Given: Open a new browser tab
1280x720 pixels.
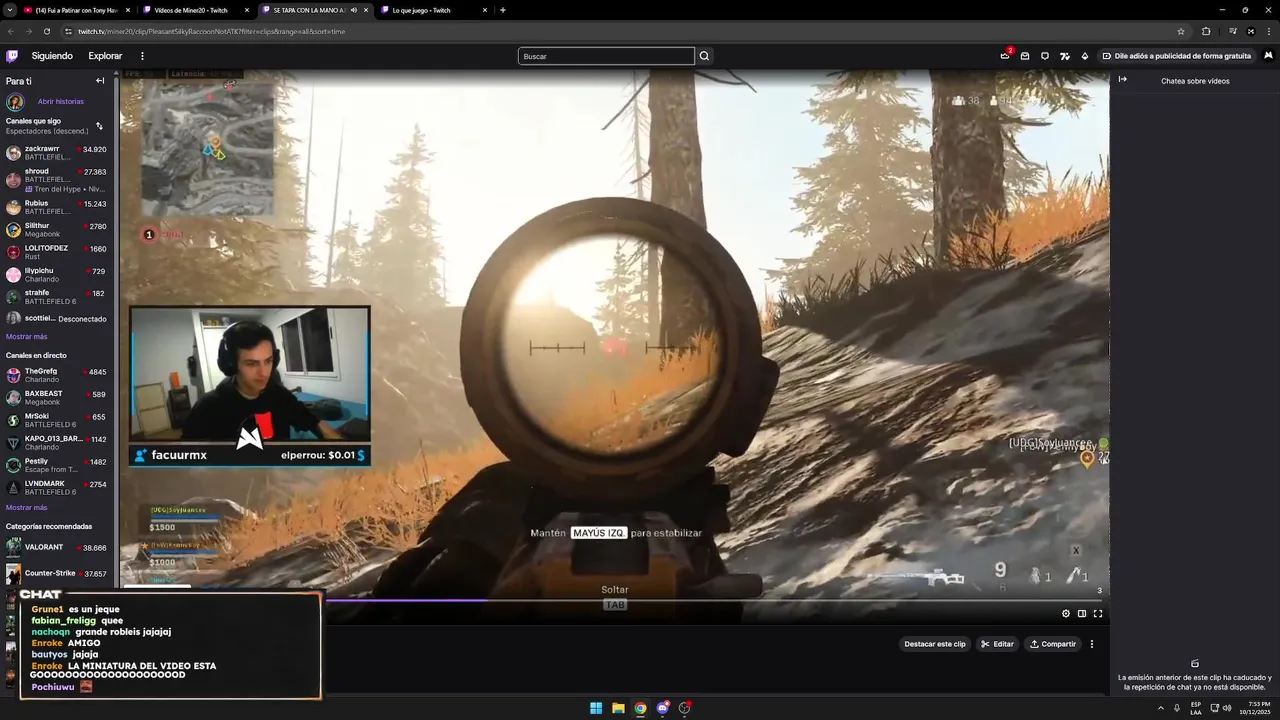Looking at the screenshot, I should (502, 10).
